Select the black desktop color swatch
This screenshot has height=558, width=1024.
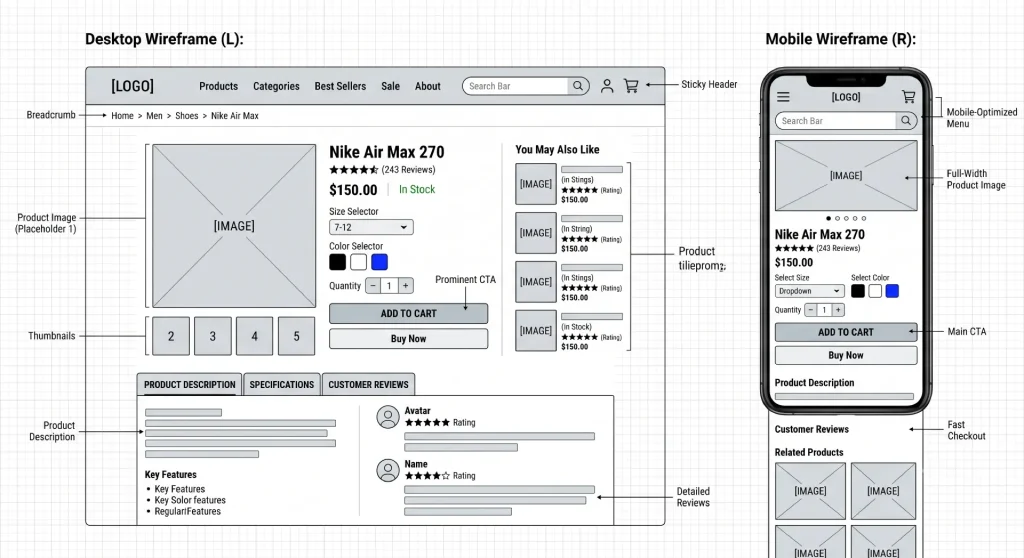pyautogui.click(x=338, y=262)
